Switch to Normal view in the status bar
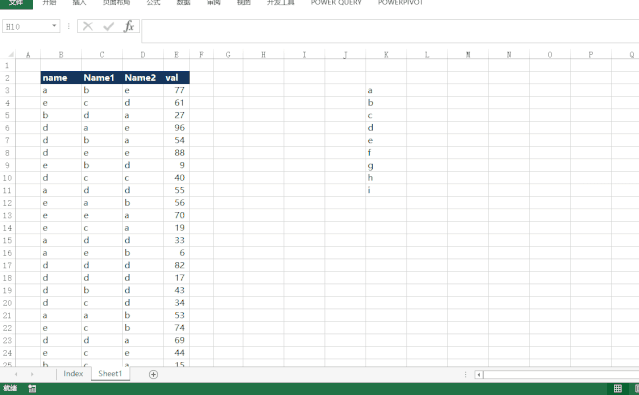 coord(618,388)
